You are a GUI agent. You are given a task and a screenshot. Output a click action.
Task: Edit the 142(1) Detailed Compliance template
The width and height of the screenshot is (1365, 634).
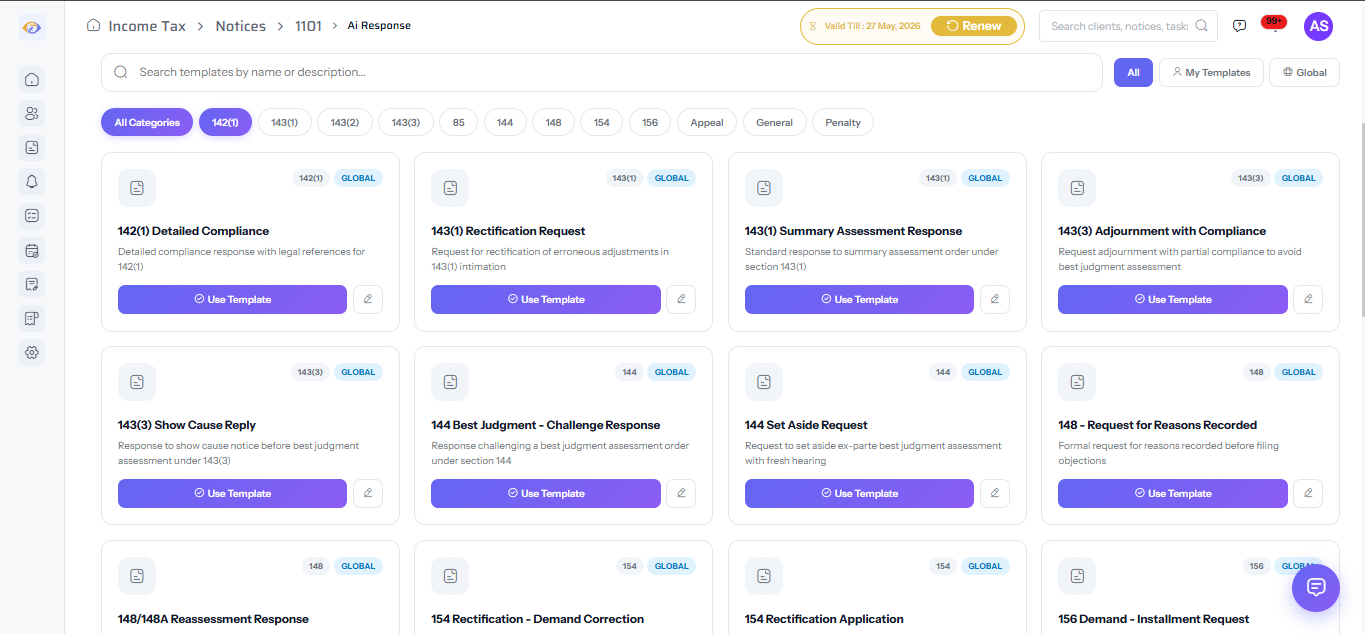pyautogui.click(x=368, y=299)
